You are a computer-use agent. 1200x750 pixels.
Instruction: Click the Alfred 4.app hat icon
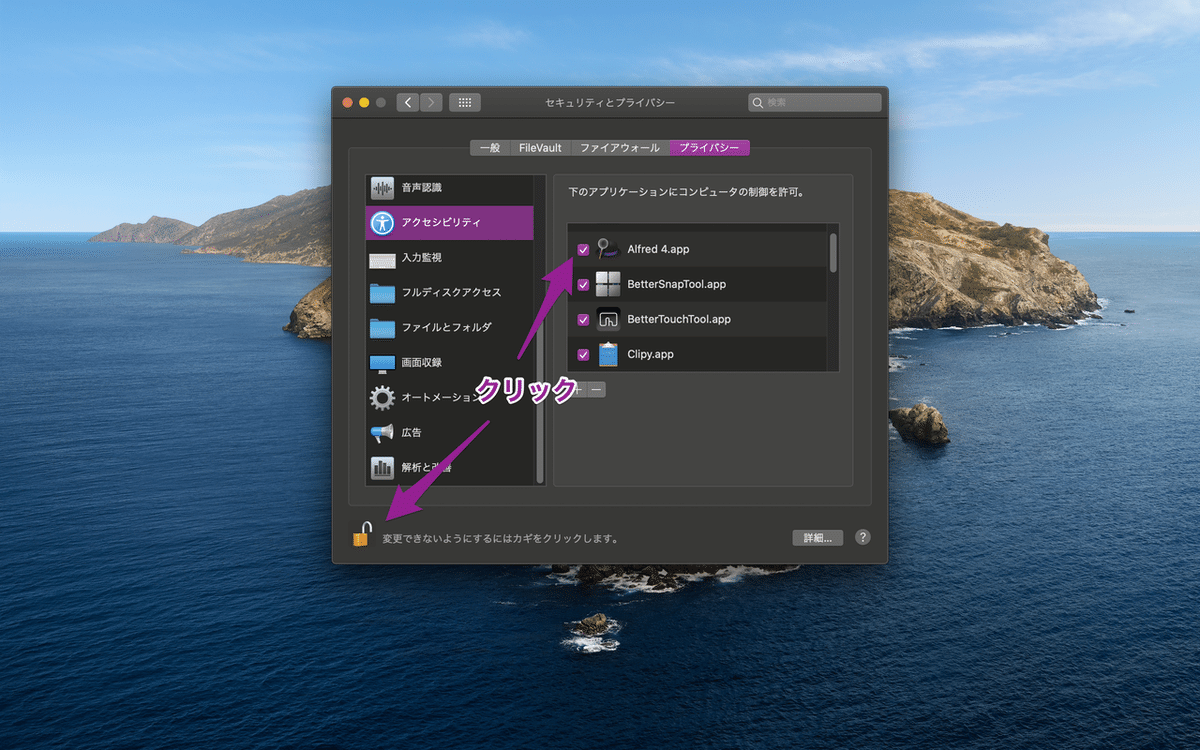pos(608,249)
